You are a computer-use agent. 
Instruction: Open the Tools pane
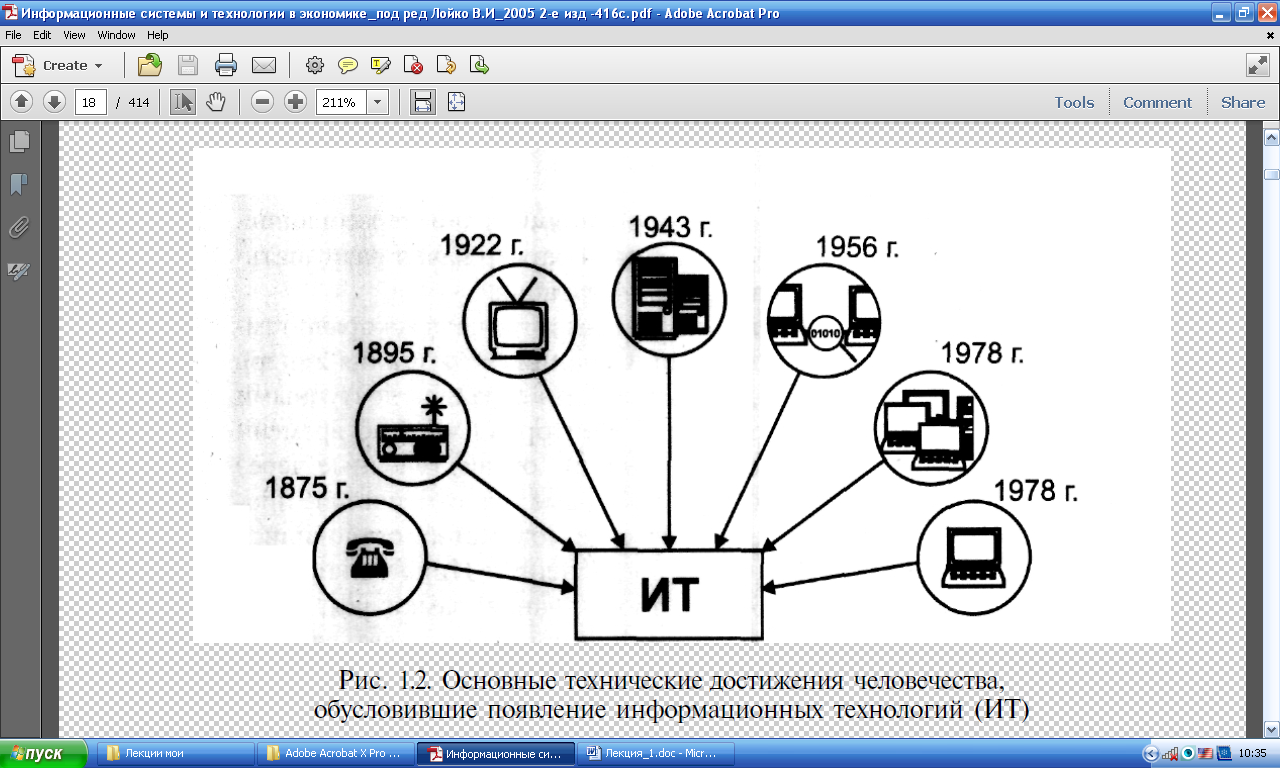point(1074,102)
